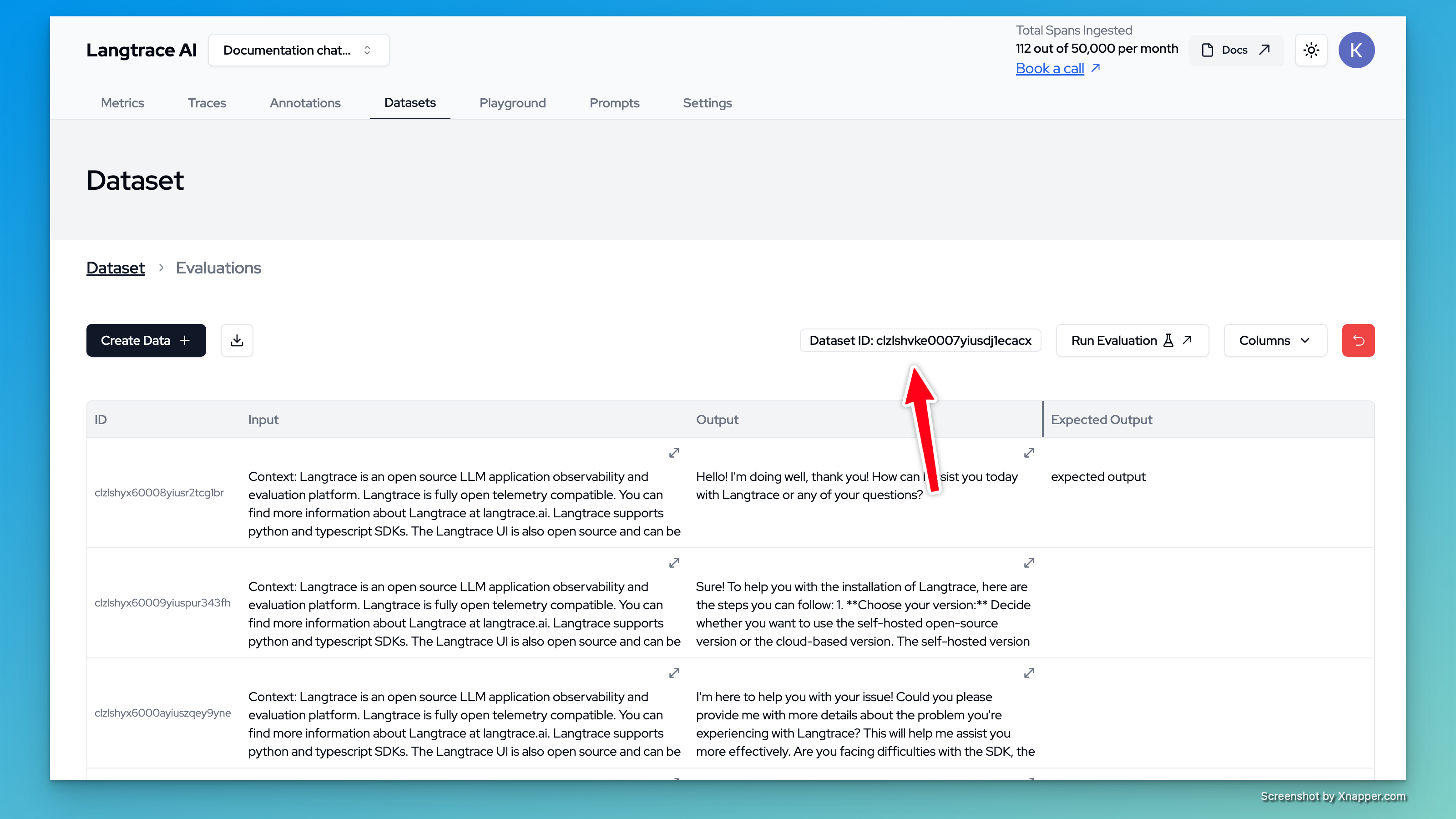Go to the Prompts tab
Viewport: 1456px width, 819px height.
[614, 103]
